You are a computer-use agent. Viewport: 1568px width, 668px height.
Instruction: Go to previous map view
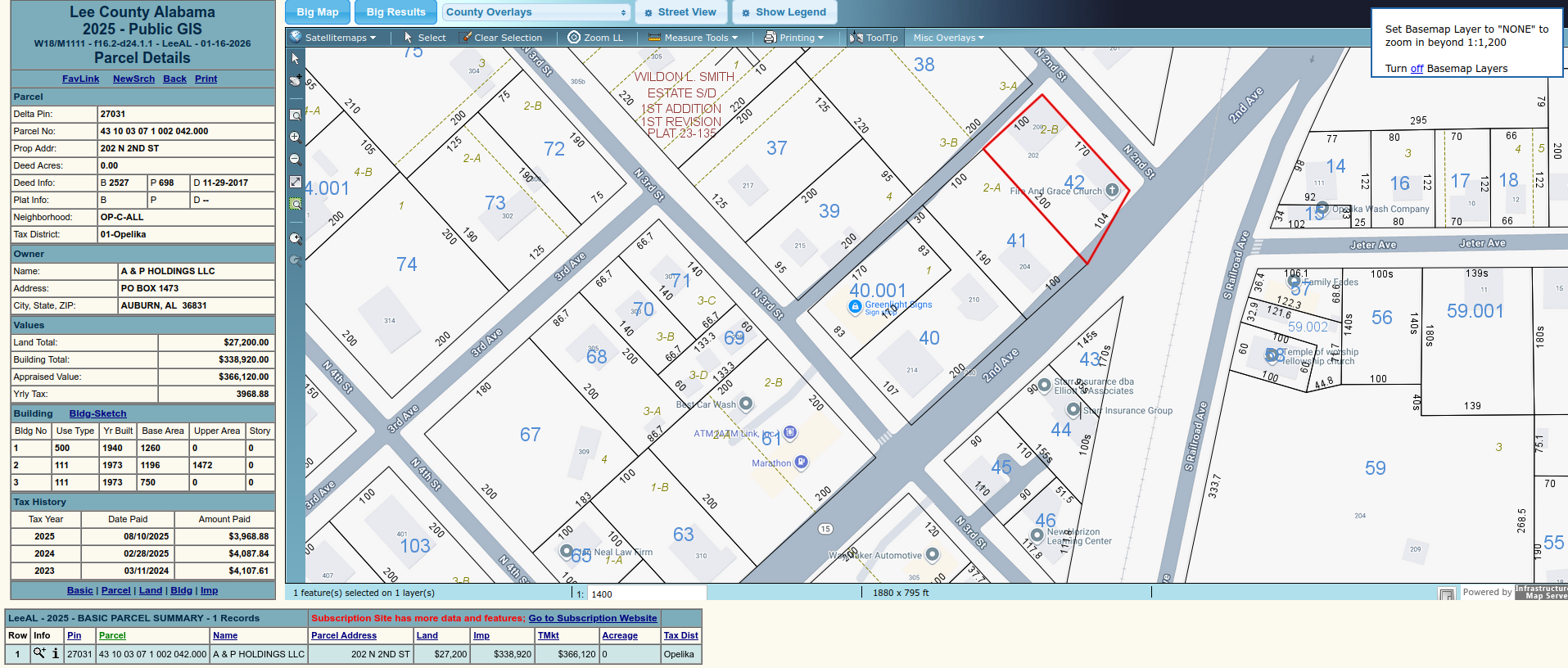tap(296, 239)
